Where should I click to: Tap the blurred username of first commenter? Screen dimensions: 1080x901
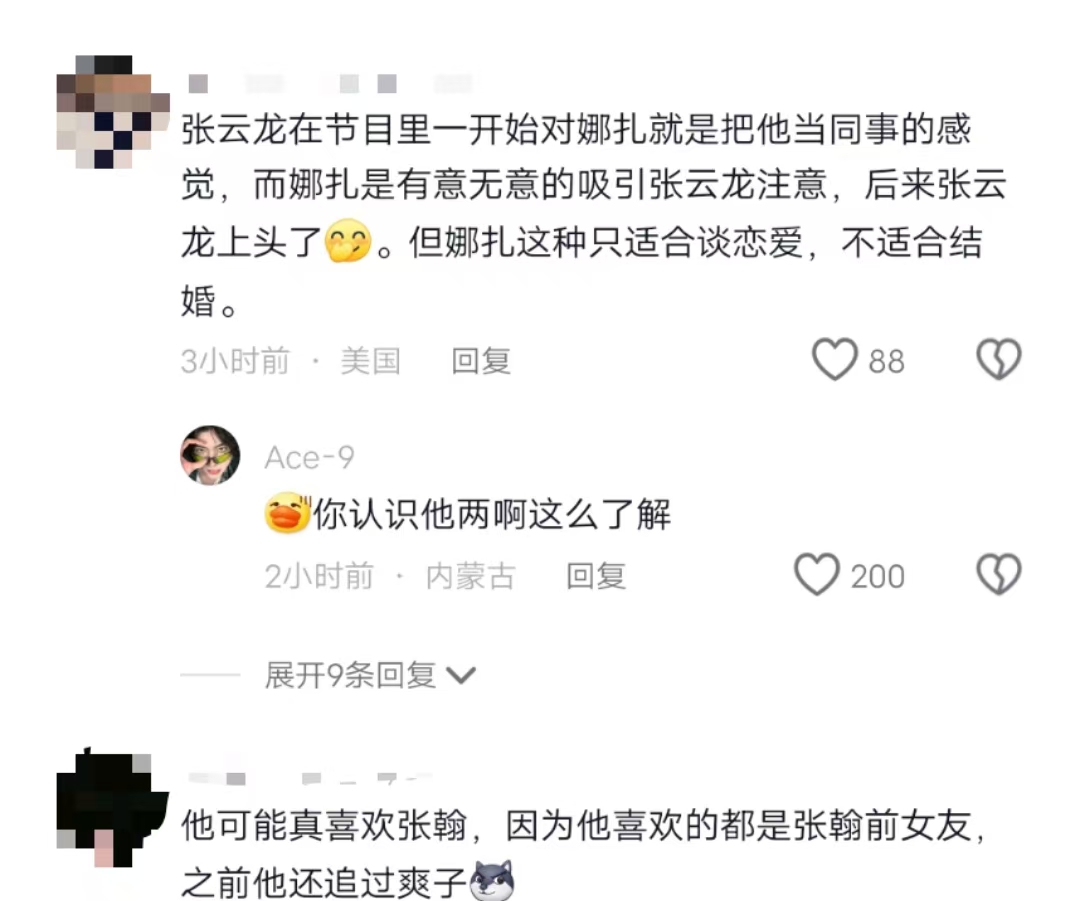[x=331, y=83]
